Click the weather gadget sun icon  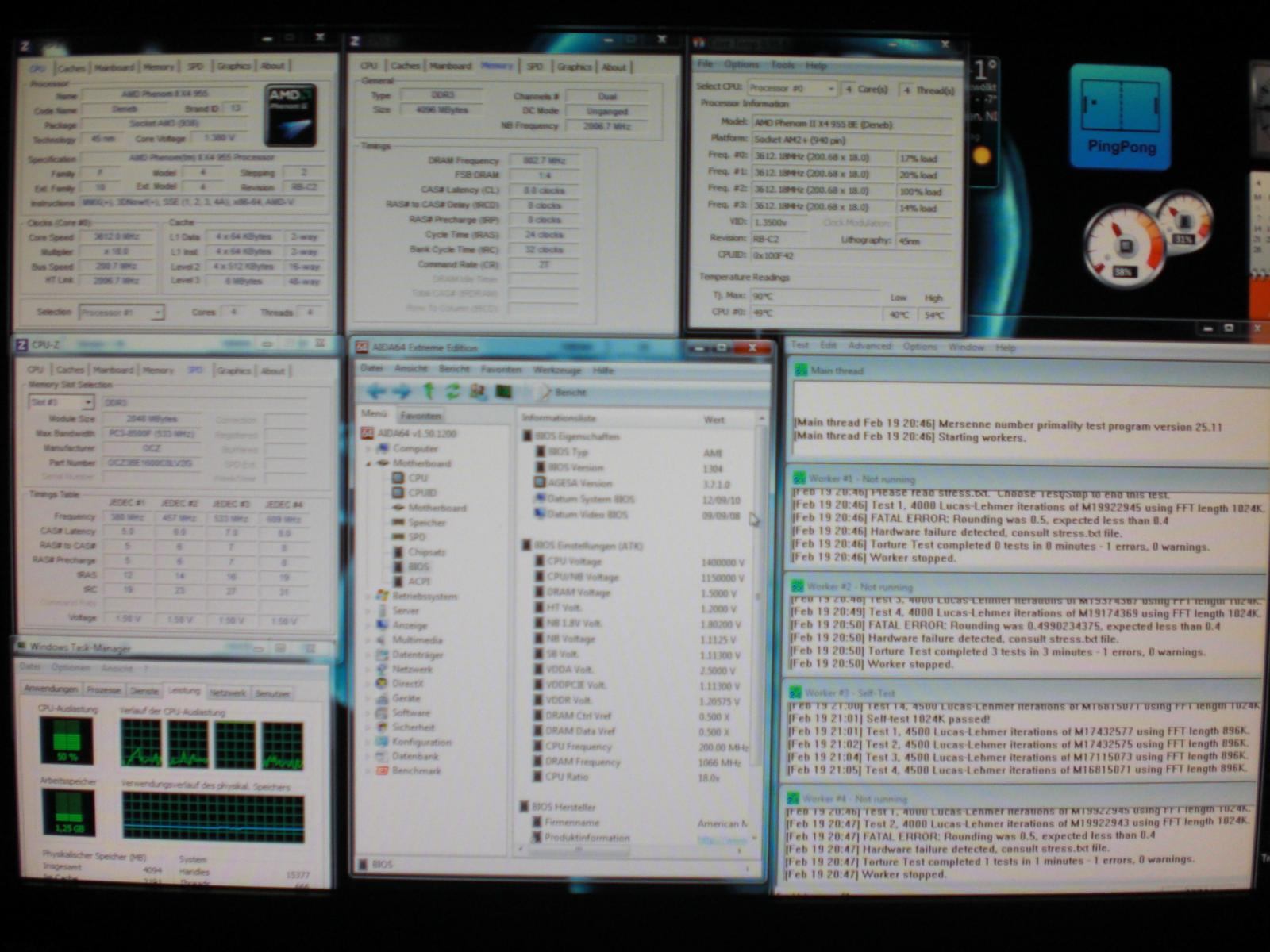point(982,155)
